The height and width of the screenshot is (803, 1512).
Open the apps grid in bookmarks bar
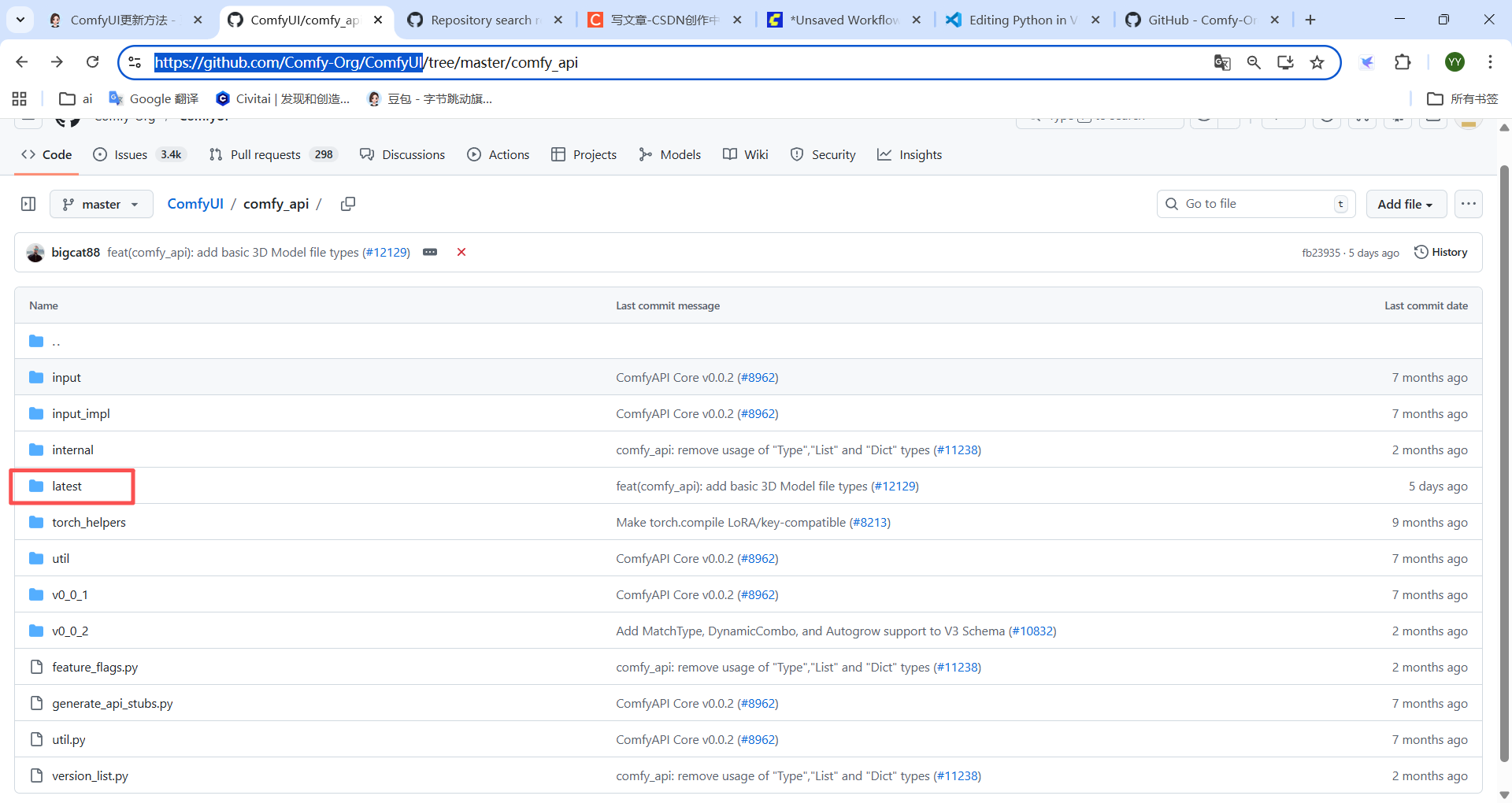(20, 98)
